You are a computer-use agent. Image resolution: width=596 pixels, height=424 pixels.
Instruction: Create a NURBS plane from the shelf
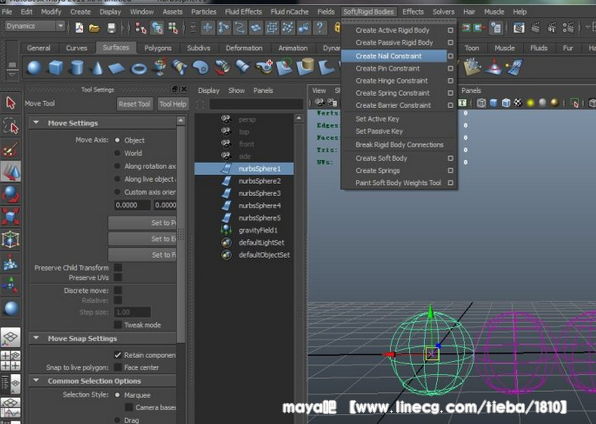coord(116,68)
